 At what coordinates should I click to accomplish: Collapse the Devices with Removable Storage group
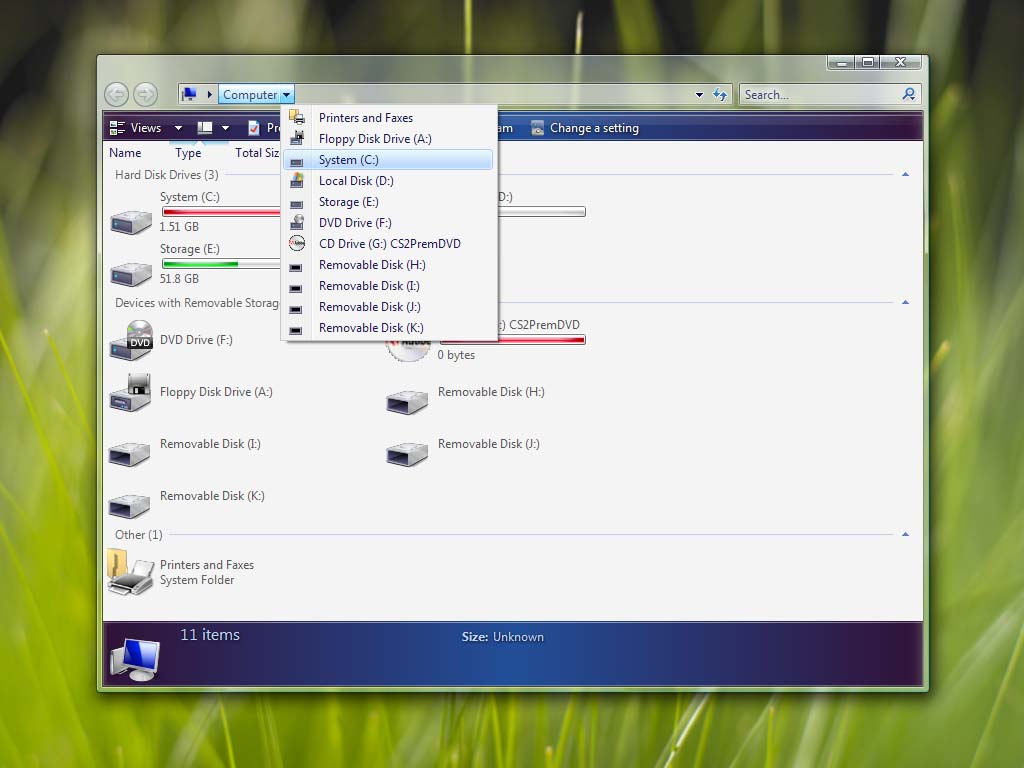click(905, 302)
